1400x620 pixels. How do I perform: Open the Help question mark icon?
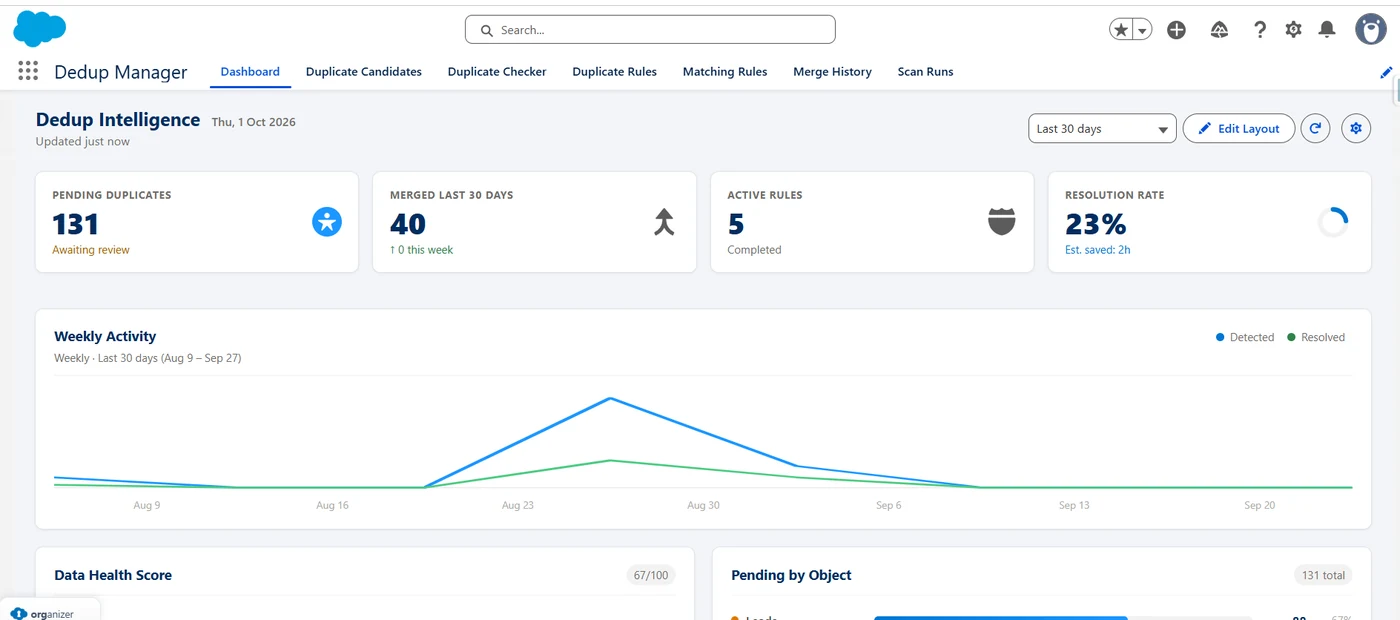pos(1260,30)
